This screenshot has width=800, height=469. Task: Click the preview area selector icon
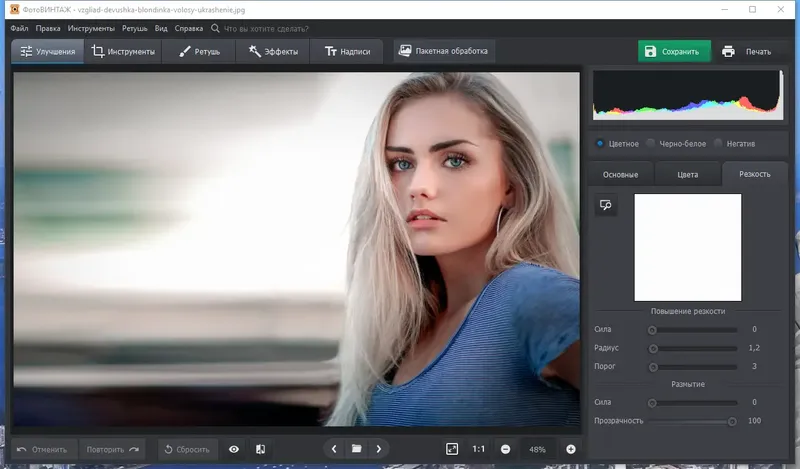pyautogui.click(x=605, y=205)
